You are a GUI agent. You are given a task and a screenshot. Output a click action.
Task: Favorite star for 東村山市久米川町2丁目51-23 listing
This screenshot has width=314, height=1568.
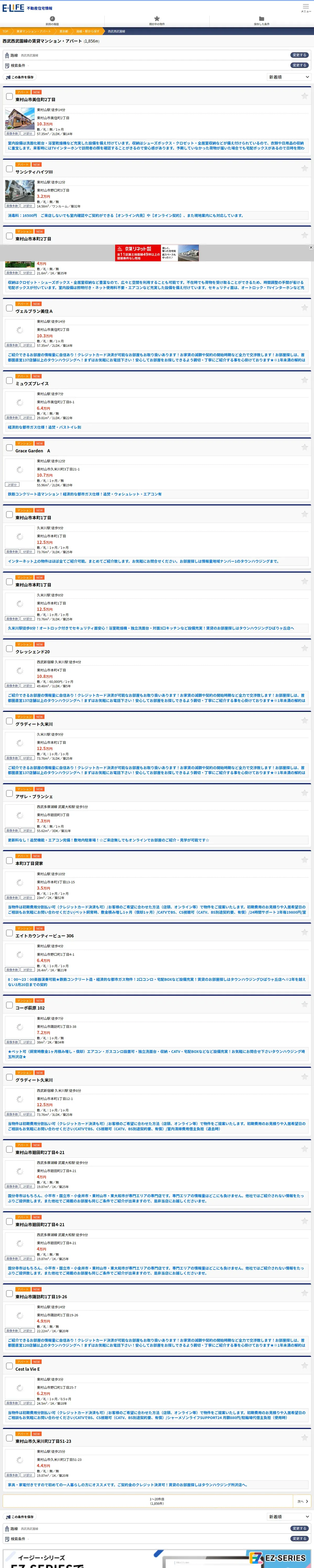tap(304, 1438)
